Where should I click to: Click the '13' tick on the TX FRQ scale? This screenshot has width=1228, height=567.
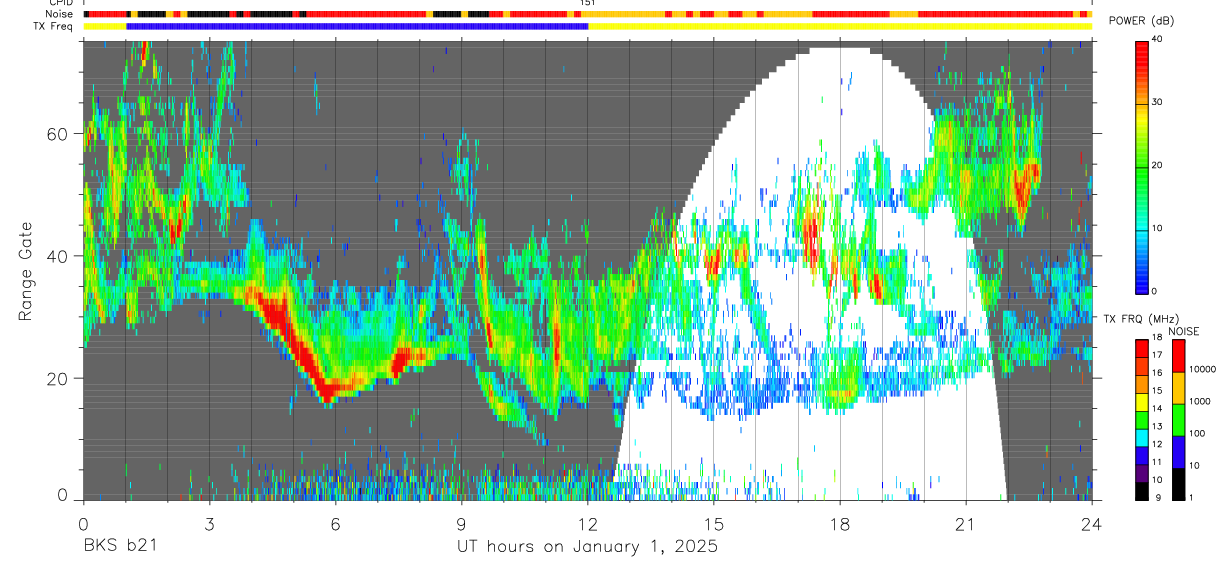tap(1158, 428)
